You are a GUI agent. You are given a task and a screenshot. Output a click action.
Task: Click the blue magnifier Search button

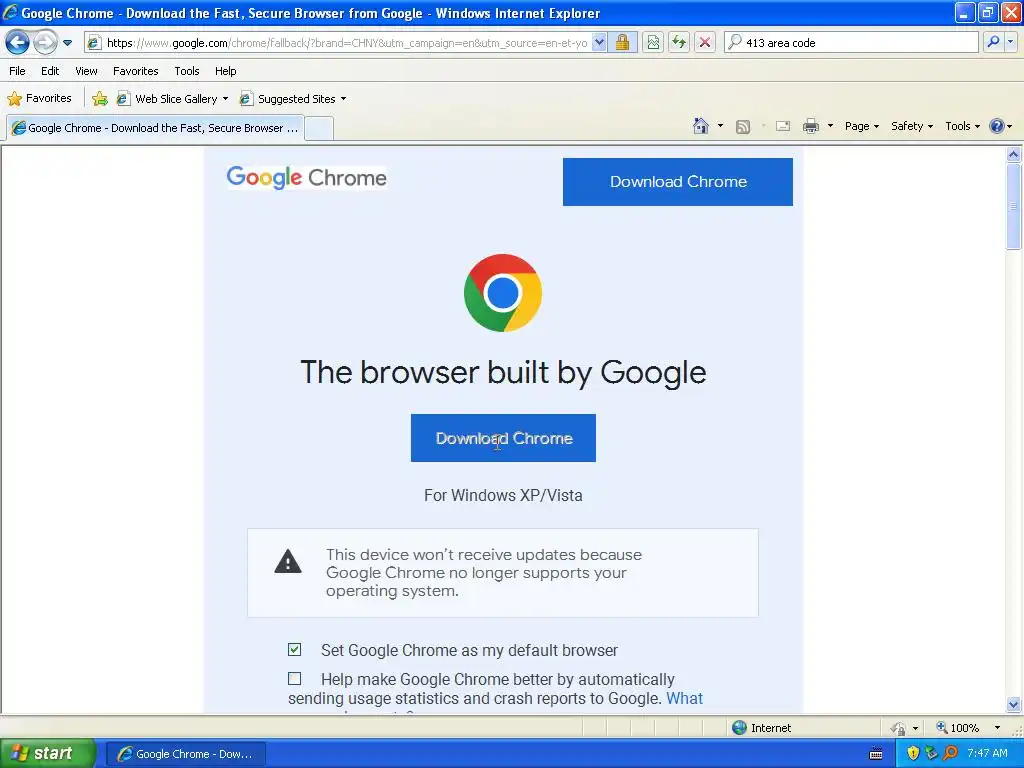click(x=993, y=42)
